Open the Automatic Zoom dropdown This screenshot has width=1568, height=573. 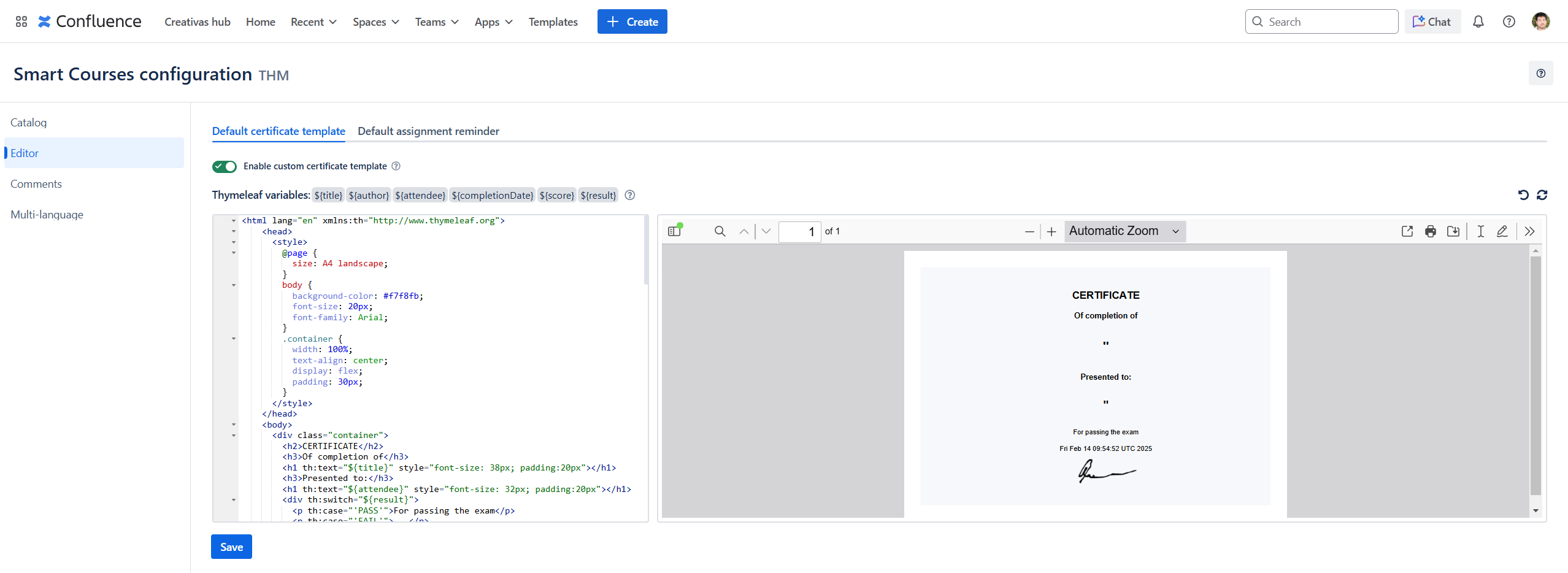coord(1124,231)
